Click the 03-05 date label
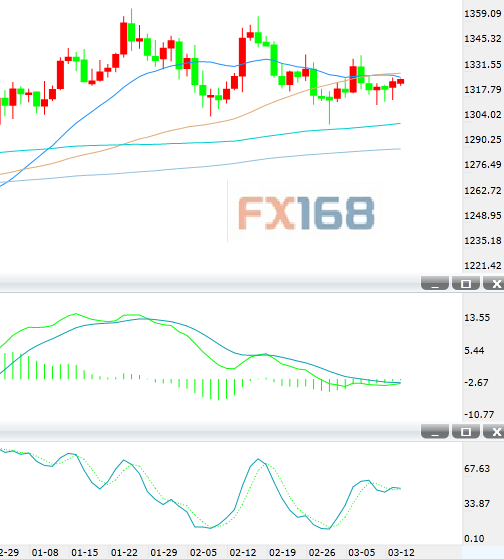The width and height of the screenshot is (504, 559). coord(361,553)
